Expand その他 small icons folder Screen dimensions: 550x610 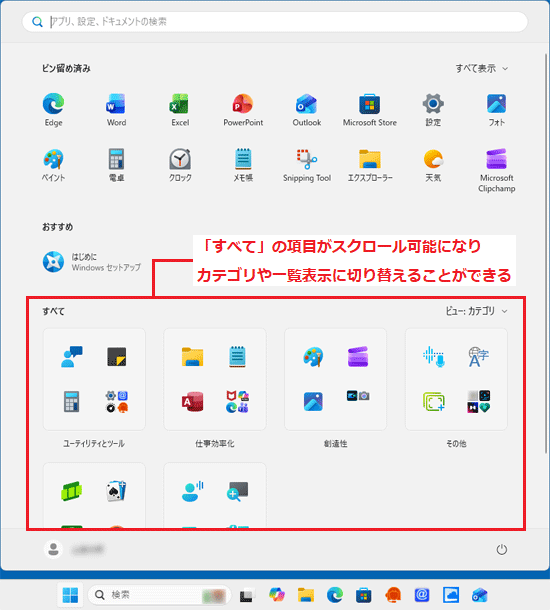479,401
